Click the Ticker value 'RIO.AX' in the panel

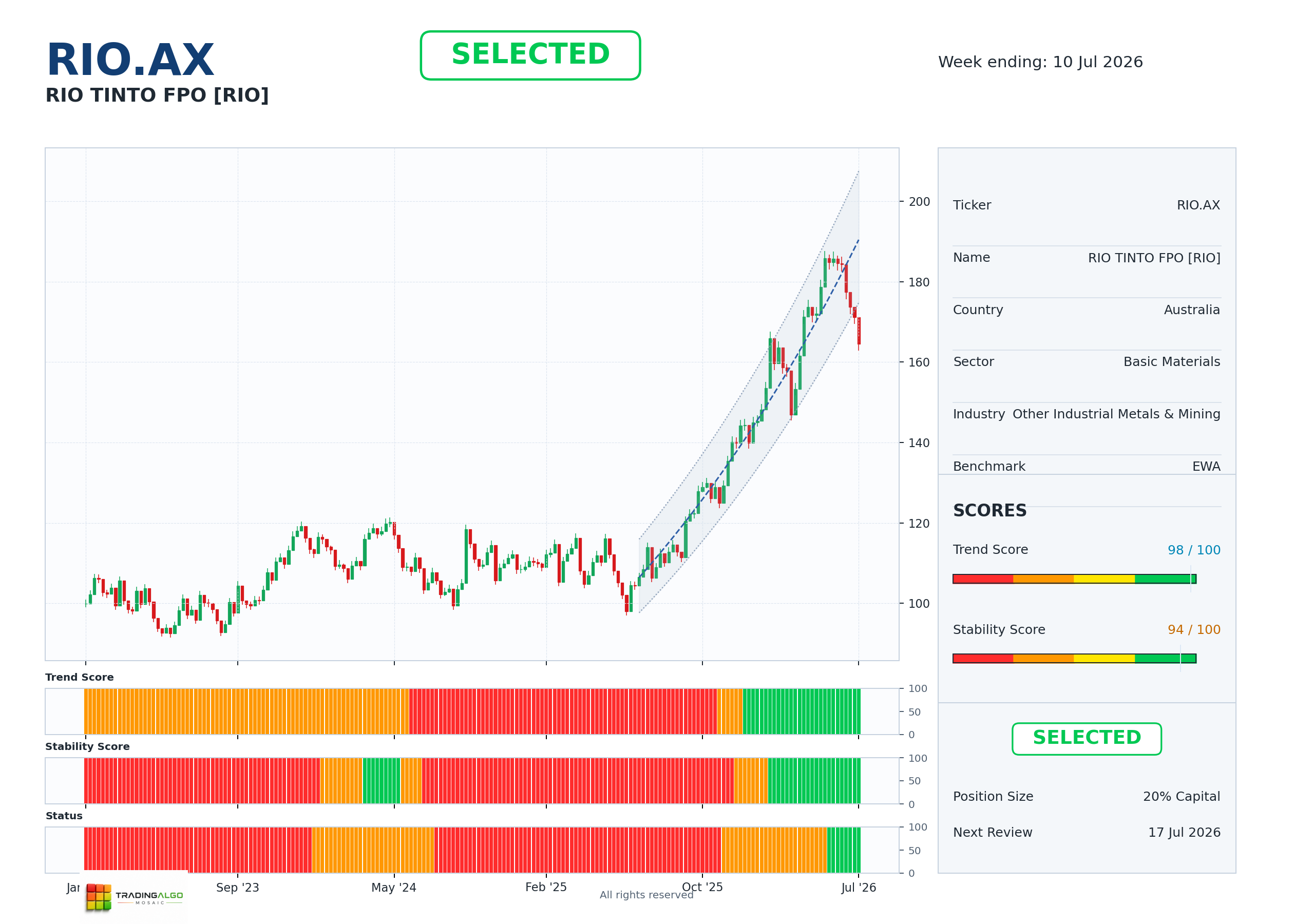coord(1198,205)
